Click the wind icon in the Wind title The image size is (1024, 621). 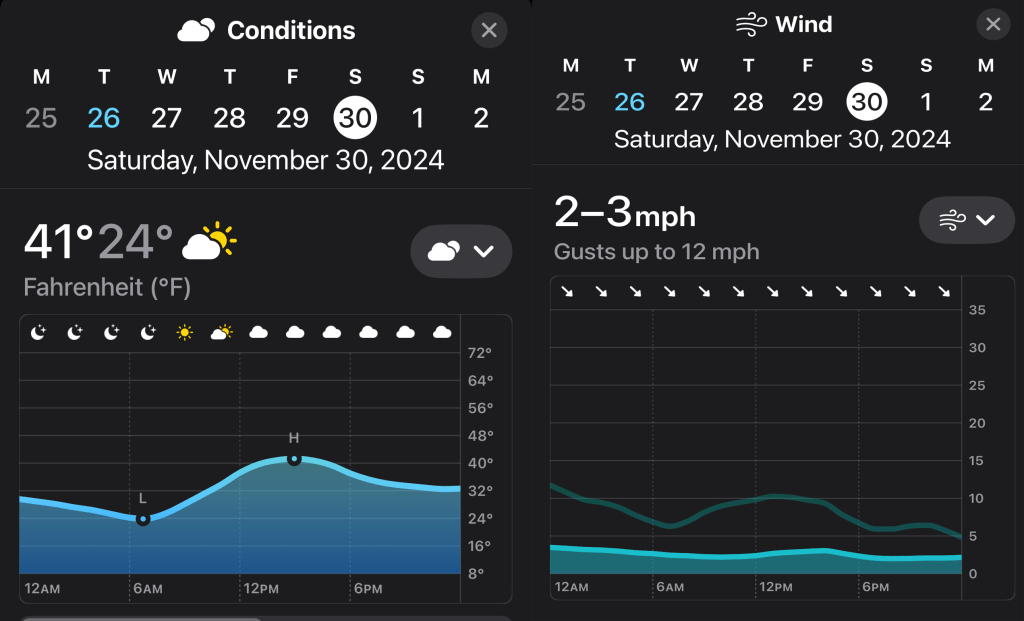[x=752, y=25]
